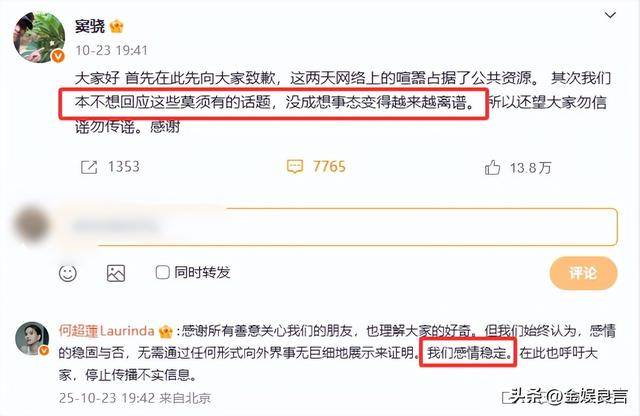Open 何超莲Laurinda's round avatar
This screenshot has height=416, width=640.
[32, 338]
